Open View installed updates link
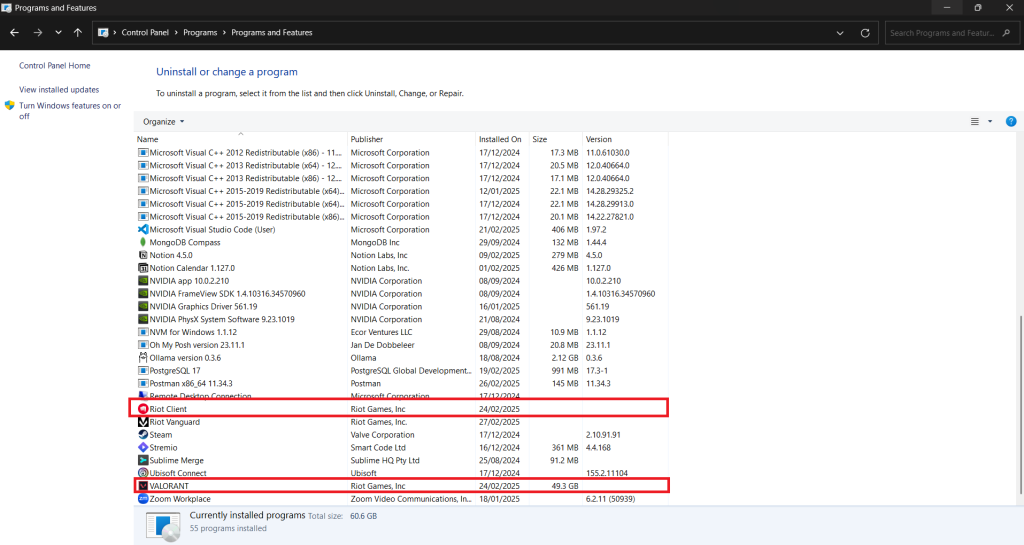Image resolution: width=1024 pixels, height=545 pixels. click(59, 90)
